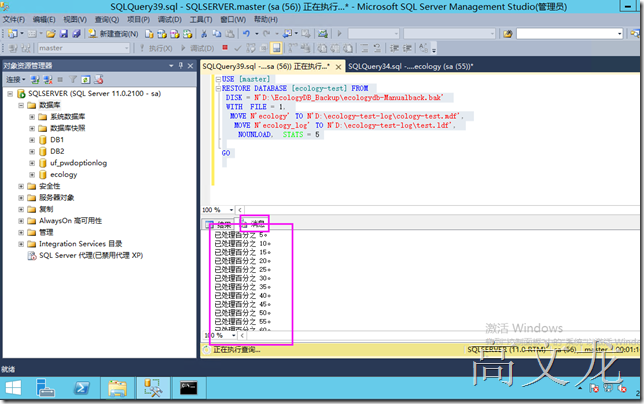Open the 工具(T) menu
This screenshot has width=644, height=404.
click(x=201, y=19)
